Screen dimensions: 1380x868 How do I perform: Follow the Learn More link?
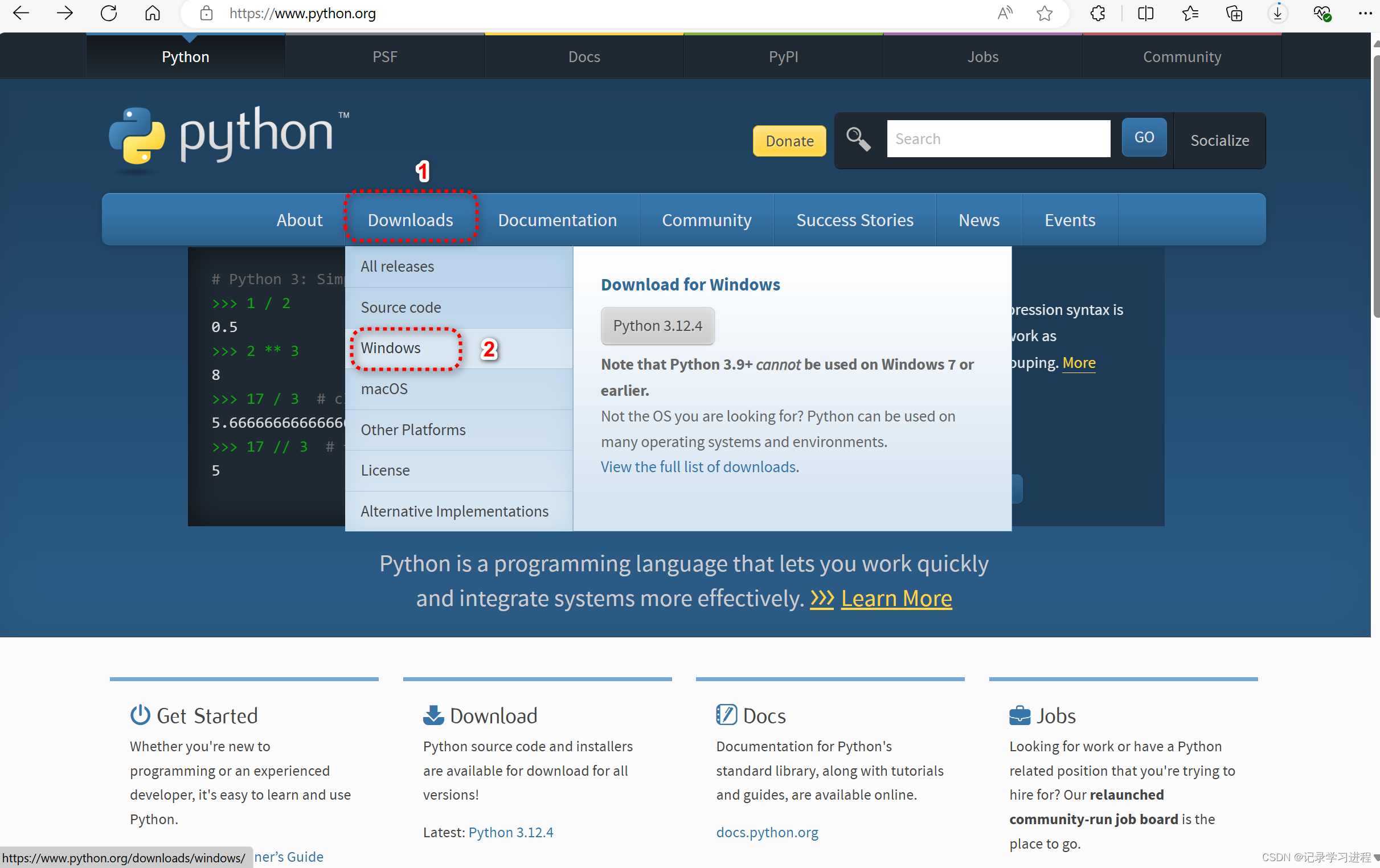coord(896,597)
